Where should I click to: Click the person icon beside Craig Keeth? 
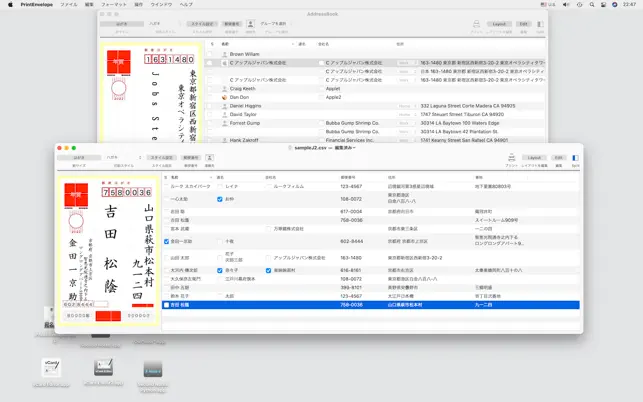coord(224,89)
